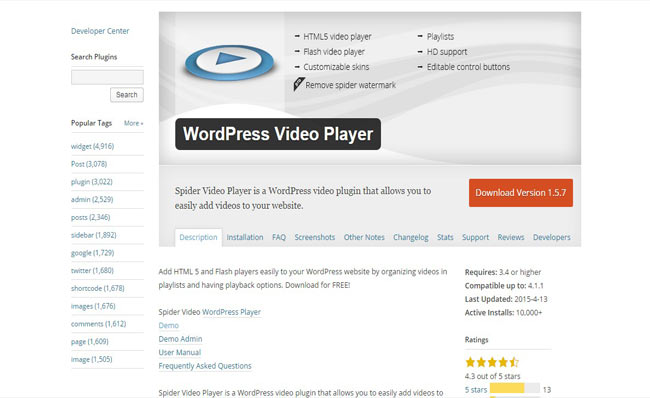
Task: Open the Screenshots tab
Action: tap(315, 238)
